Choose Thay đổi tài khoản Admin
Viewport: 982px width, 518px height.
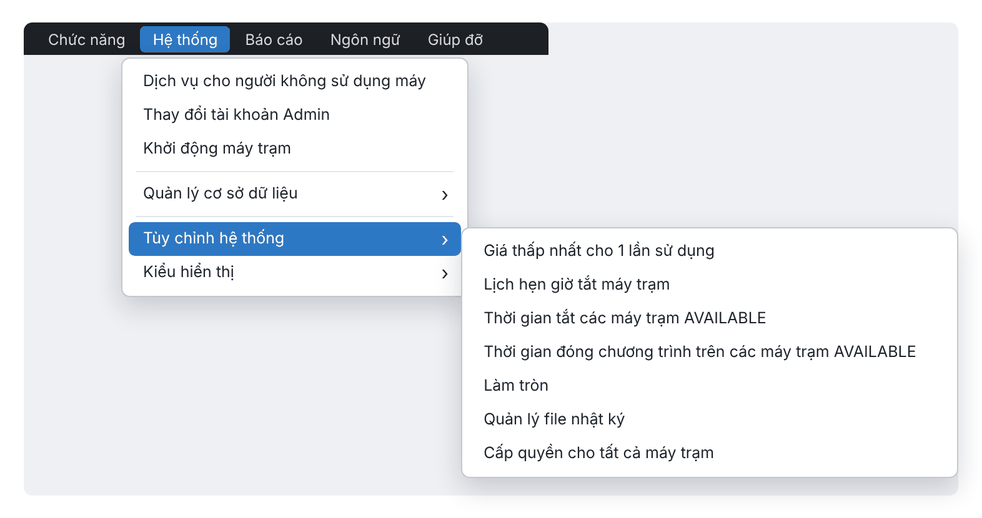[x=294, y=115]
